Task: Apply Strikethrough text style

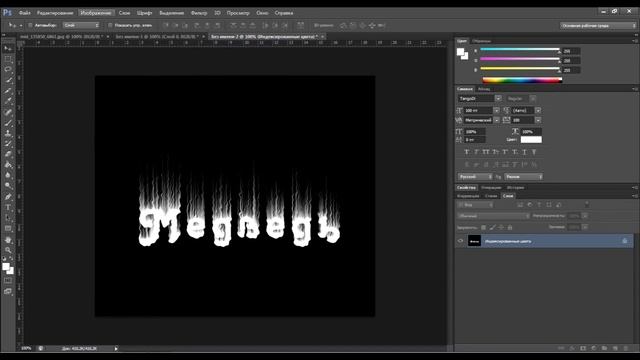Action: tap(534, 152)
